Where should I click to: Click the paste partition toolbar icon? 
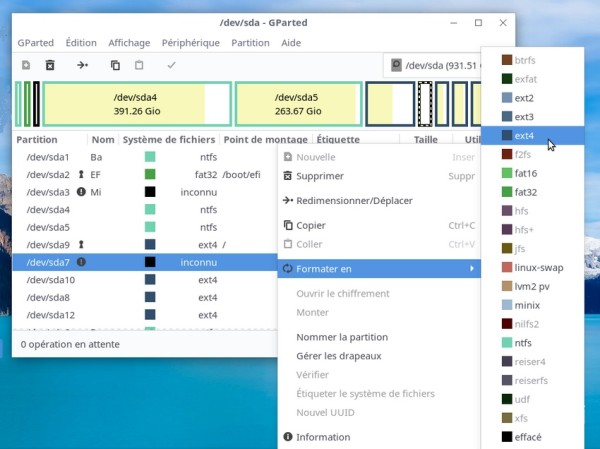coord(139,65)
